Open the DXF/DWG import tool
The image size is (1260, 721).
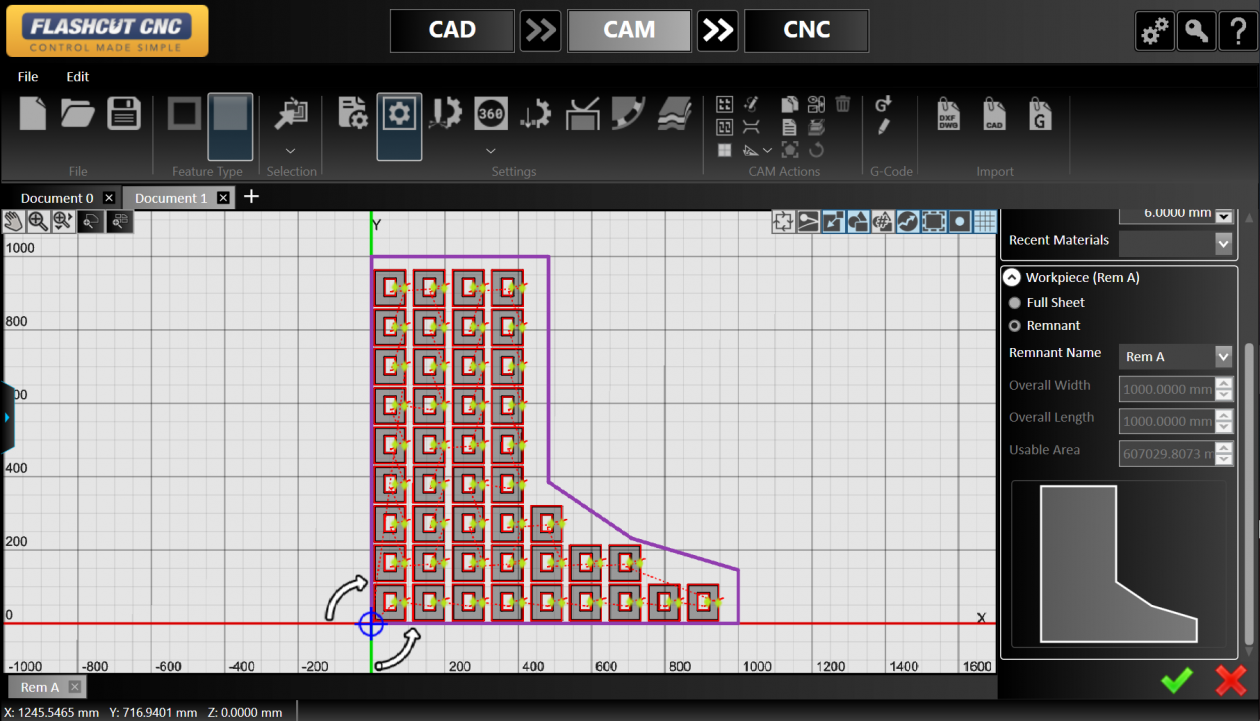(x=948, y=113)
